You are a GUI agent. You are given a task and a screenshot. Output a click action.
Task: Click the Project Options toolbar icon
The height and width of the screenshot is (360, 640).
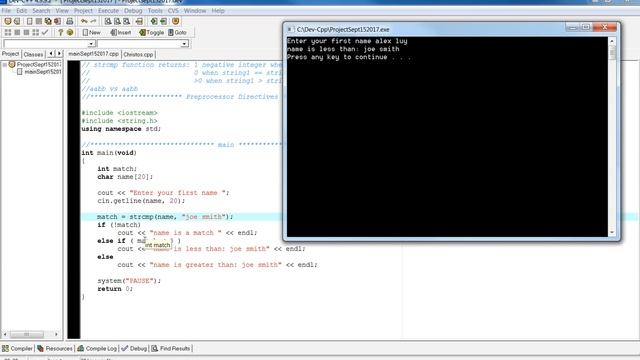176,21
